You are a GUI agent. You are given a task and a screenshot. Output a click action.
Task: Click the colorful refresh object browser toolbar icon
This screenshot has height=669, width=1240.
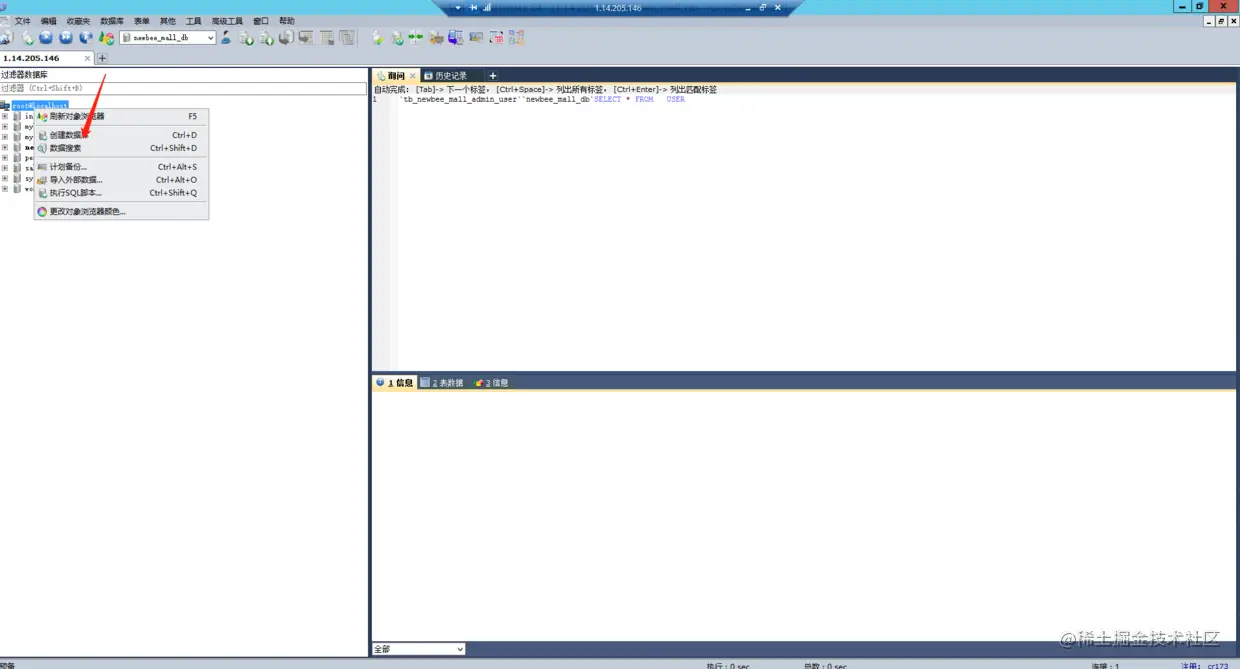(x=106, y=38)
